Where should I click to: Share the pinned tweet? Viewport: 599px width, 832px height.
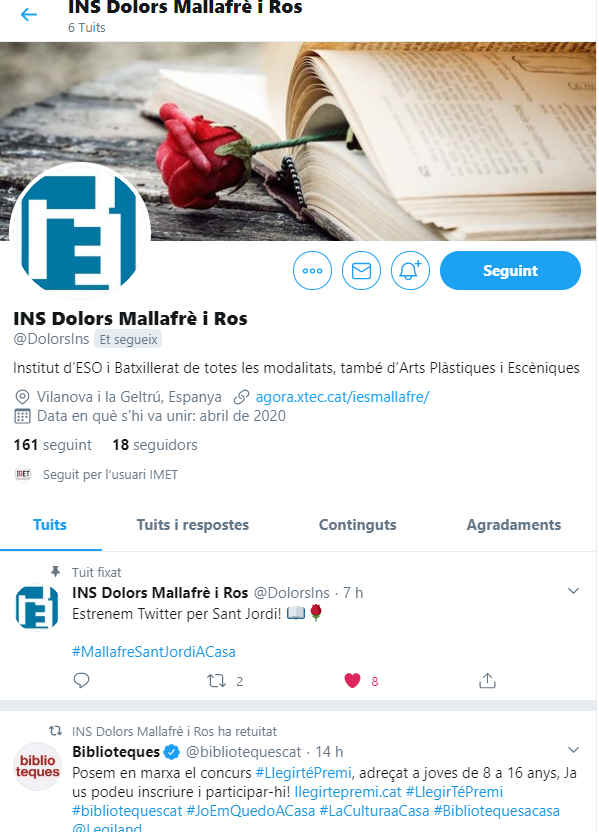487,680
